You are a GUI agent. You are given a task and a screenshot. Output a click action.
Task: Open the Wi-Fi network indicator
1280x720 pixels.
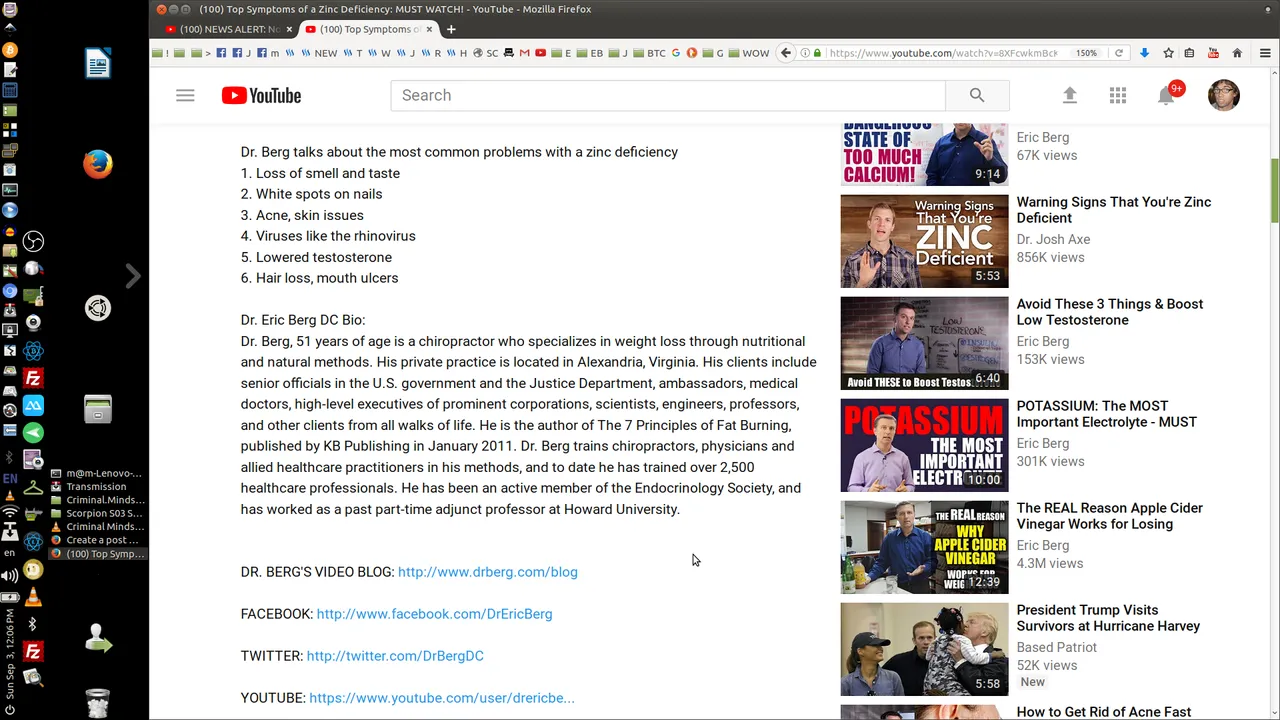10,513
